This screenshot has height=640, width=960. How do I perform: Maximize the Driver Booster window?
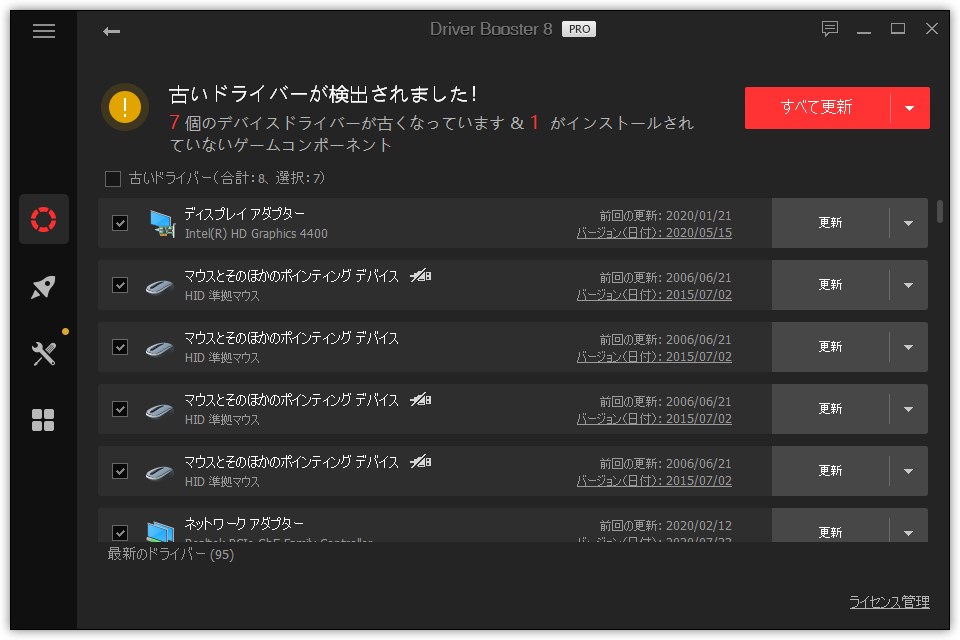[x=898, y=29]
